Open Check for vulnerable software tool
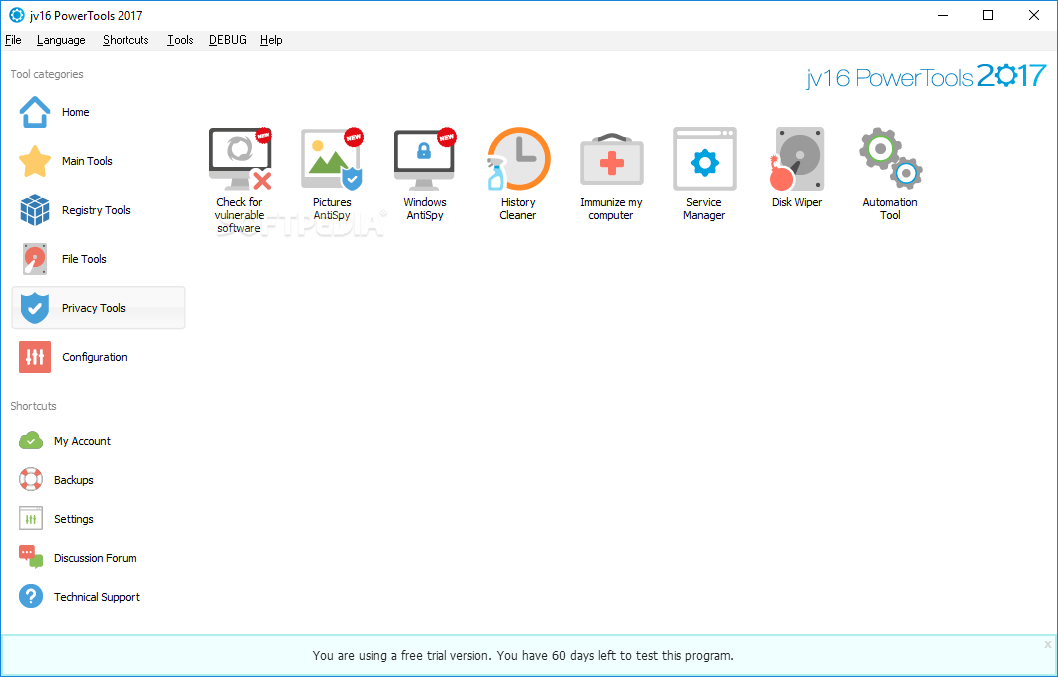This screenshot has height=677, width=1058. pyautogui.click(x=240, y=179)
